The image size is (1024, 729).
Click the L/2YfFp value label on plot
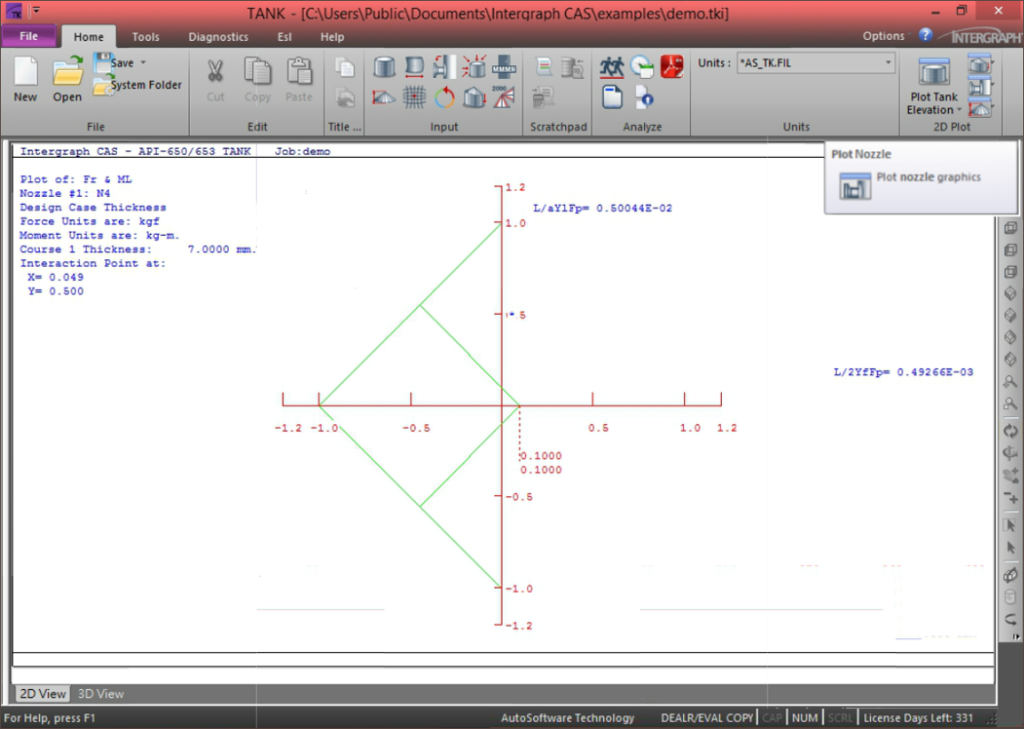pos(903,372)
